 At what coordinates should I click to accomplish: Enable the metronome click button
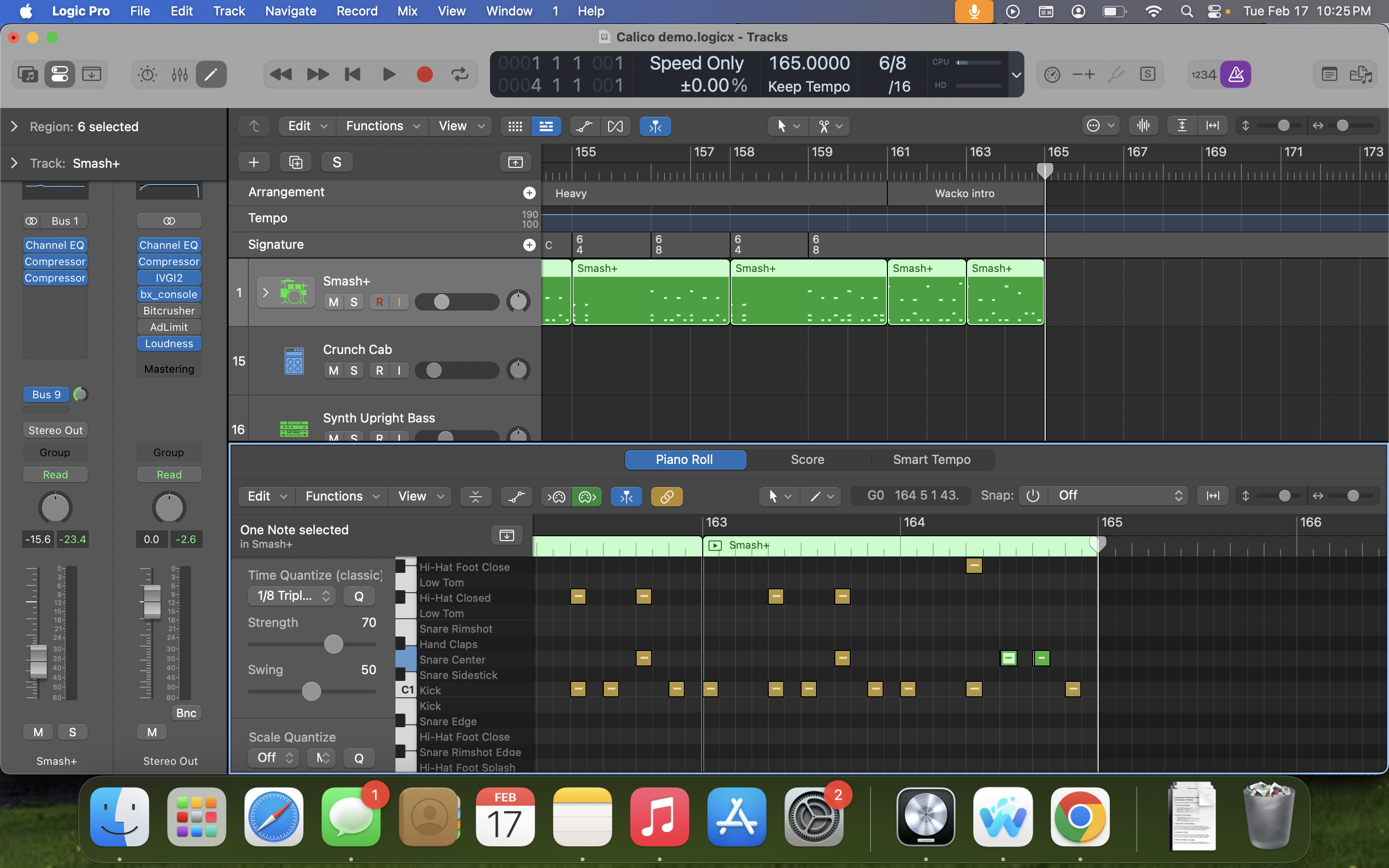click(x=1236, y=75)
